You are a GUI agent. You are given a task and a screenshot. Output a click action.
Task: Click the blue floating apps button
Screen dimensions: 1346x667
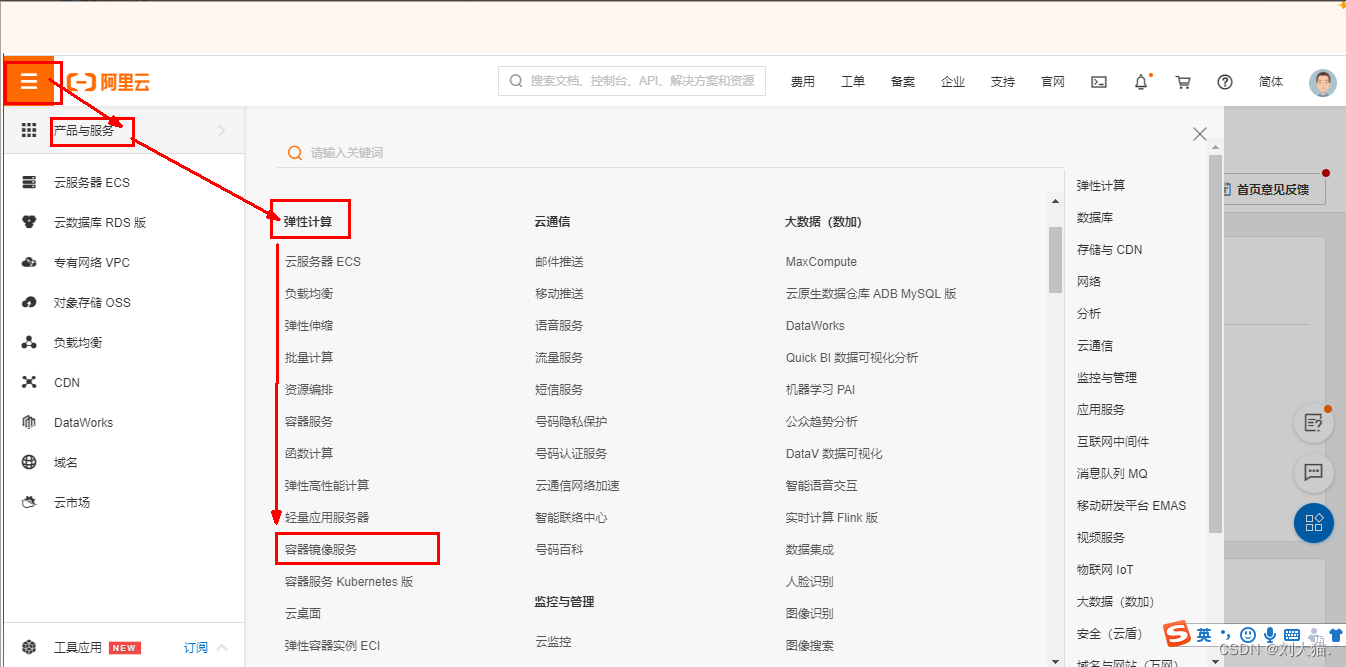click(x=1314, y=522)
